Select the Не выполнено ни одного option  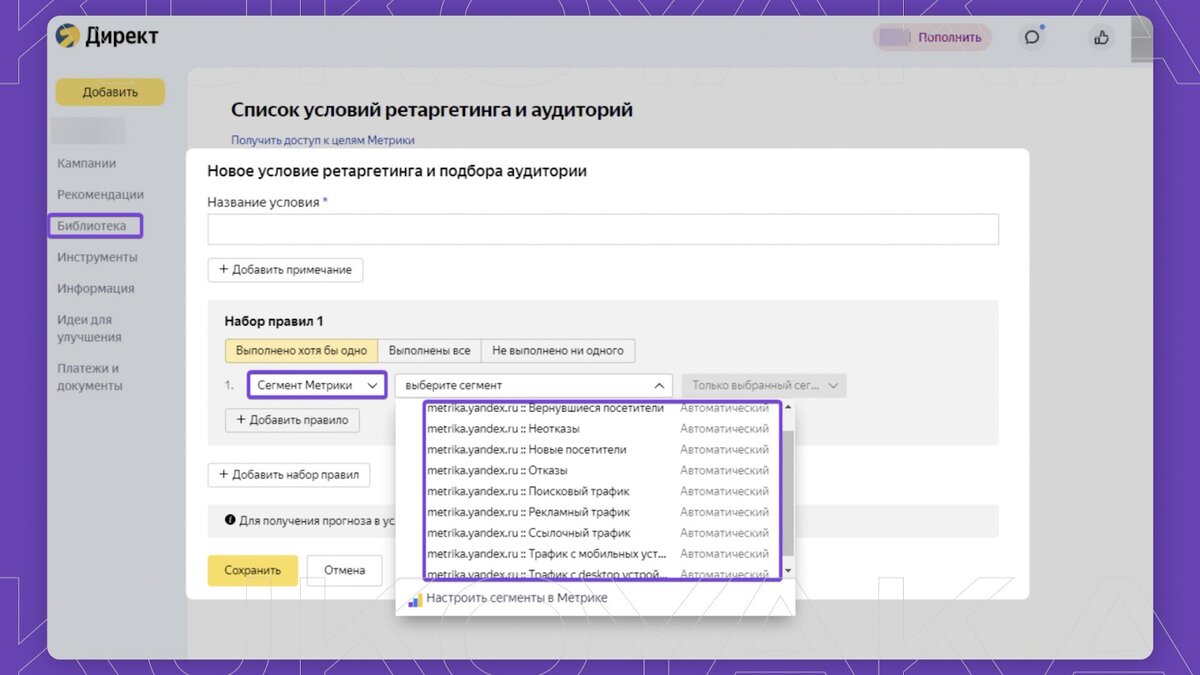click(x=557, y=351)
